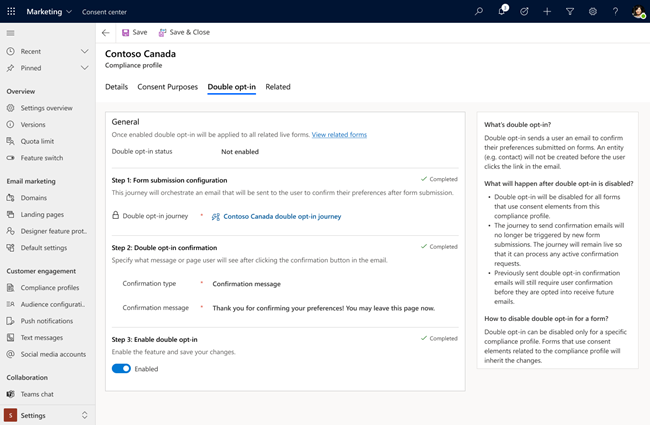Click the Teams chat icon in sidebar
650x425 pixels.
coord(11,394)
